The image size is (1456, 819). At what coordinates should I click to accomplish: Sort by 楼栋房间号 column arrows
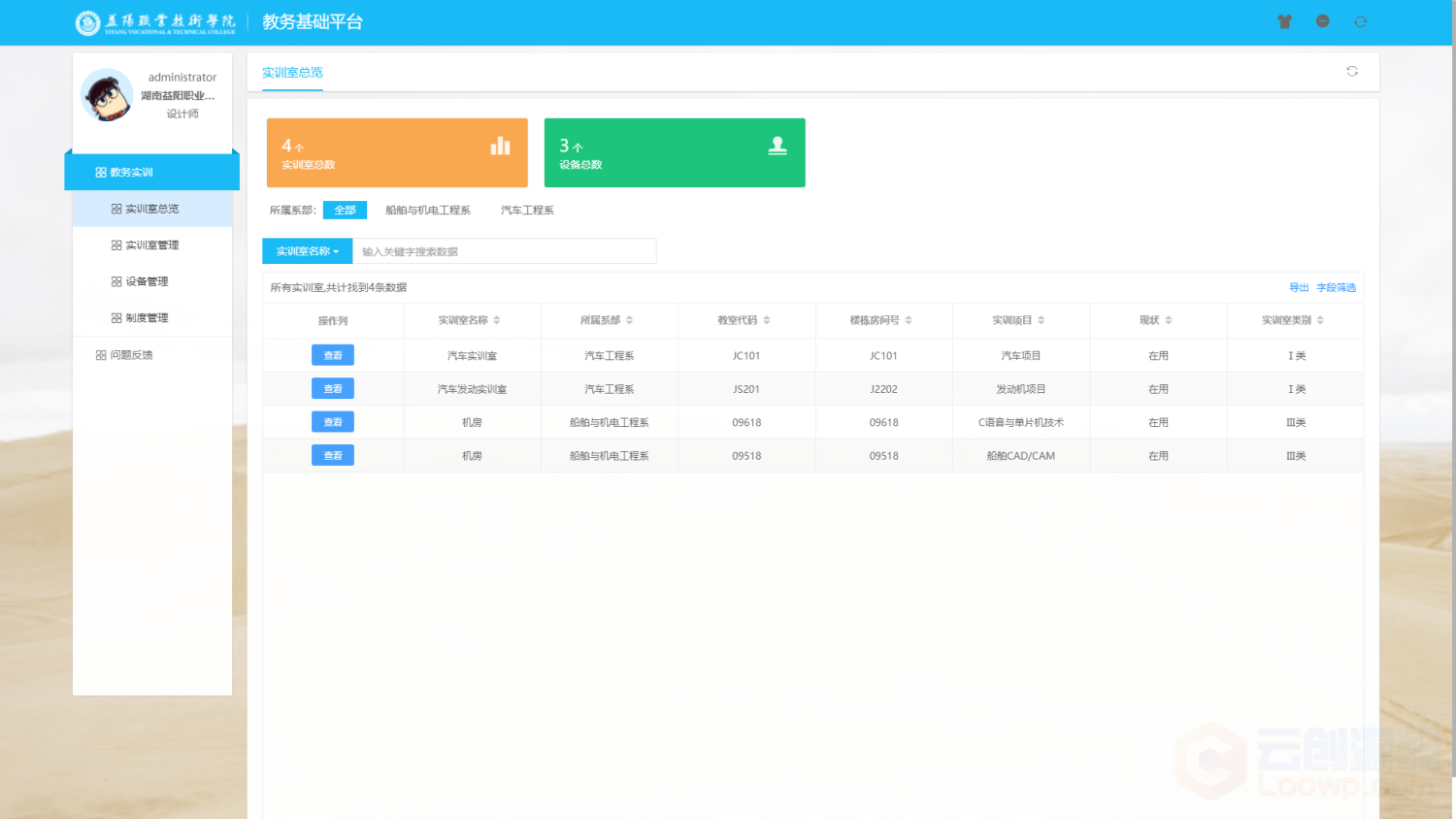pyautogui.click(x=909, y=320)
